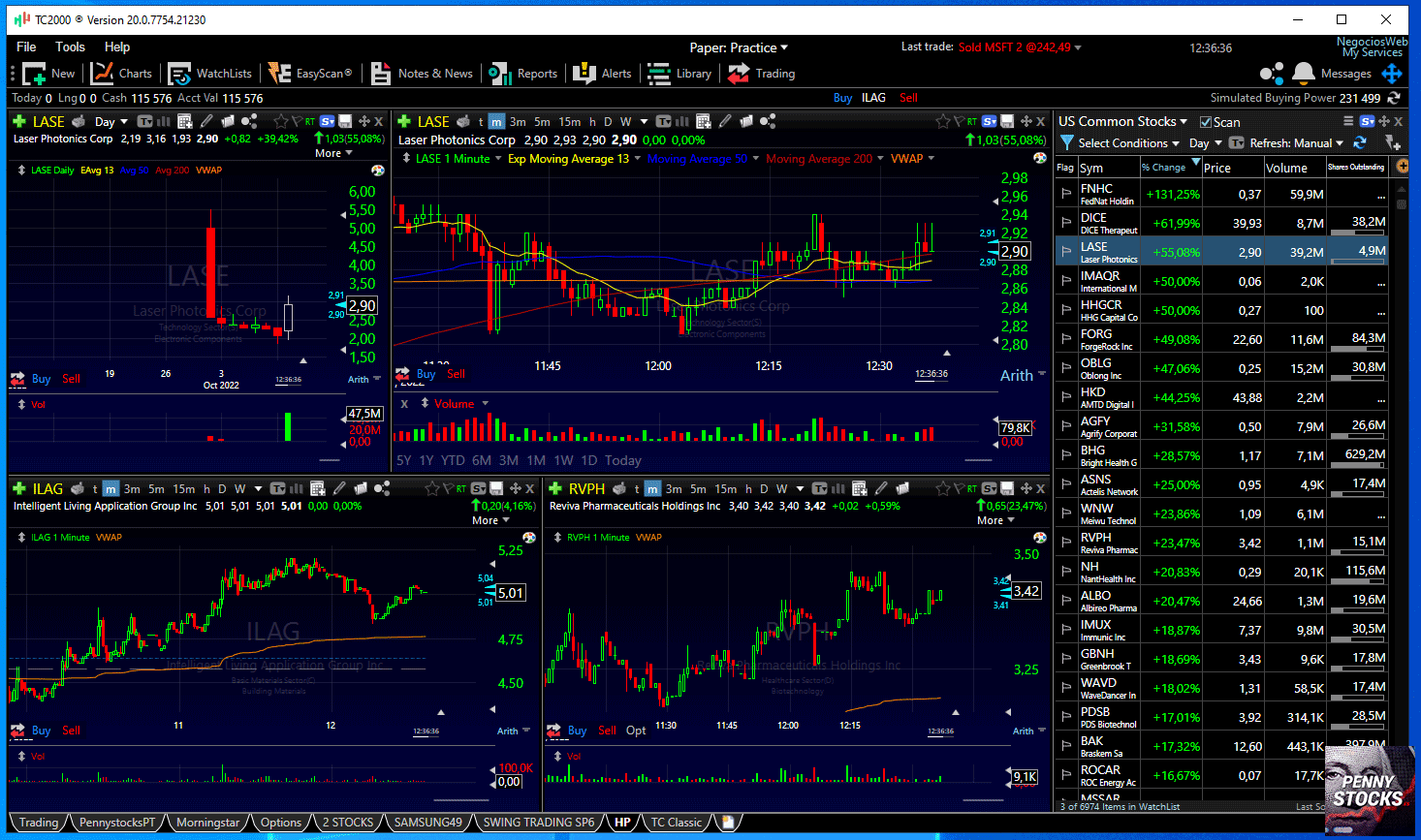Image resolution: width=1421 pixels, height=840 pixels.
Task: Open the Notes & News toolbar icon
Action: (x=382, y=74)
